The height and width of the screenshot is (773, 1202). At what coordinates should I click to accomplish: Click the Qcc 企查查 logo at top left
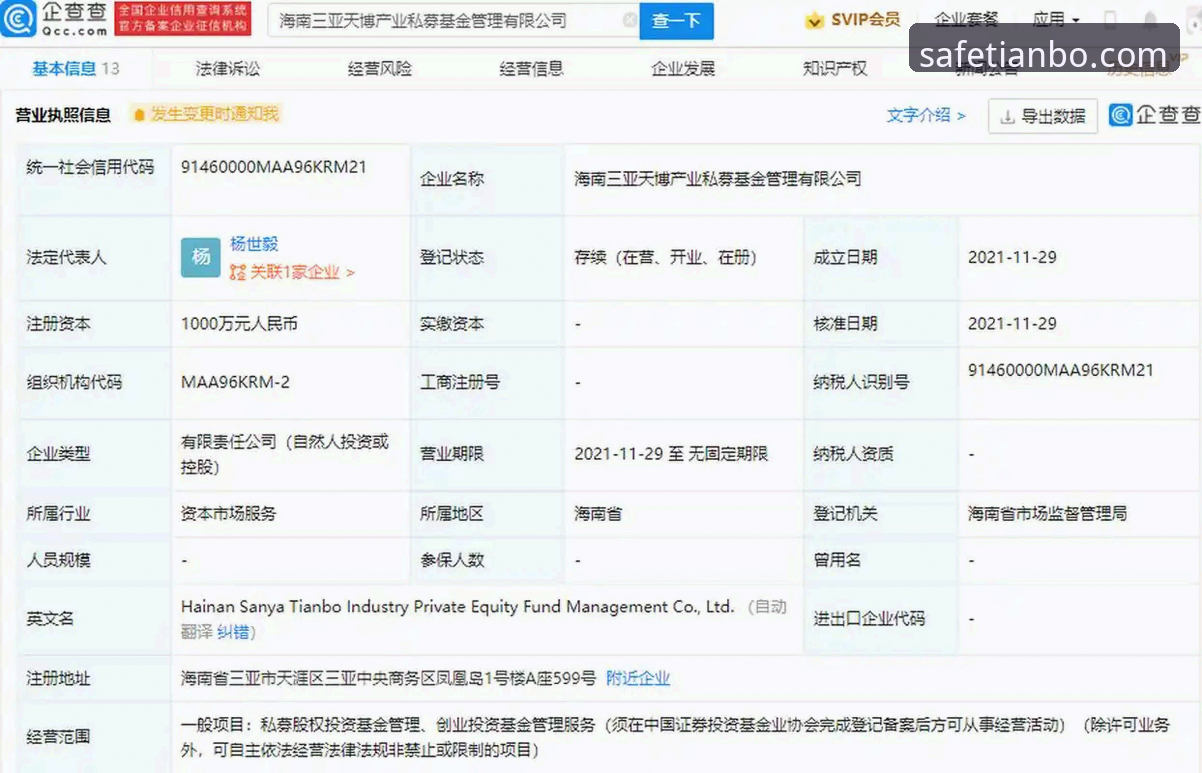[x=54, y=19]
